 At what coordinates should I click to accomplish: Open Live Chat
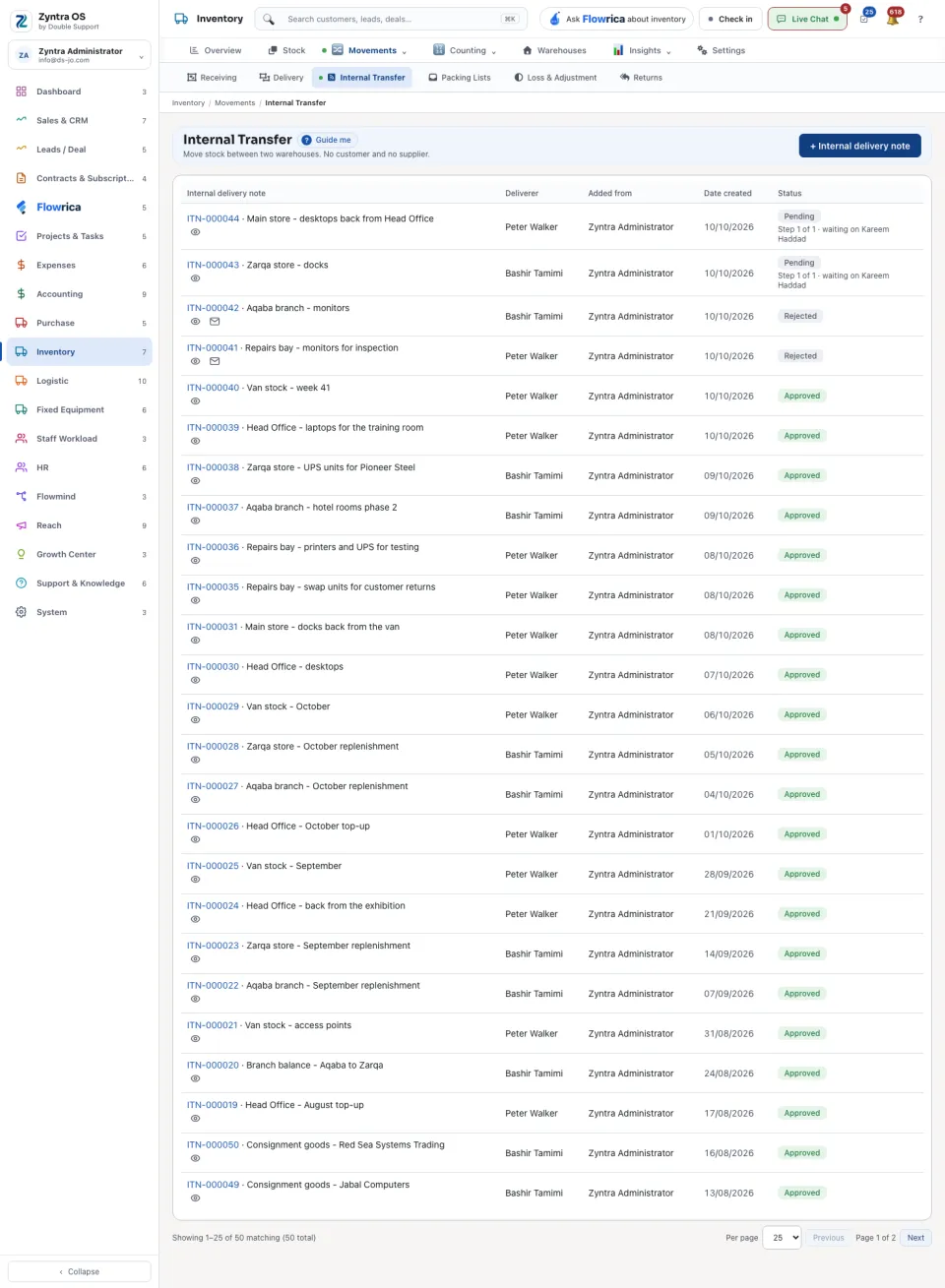807,19
